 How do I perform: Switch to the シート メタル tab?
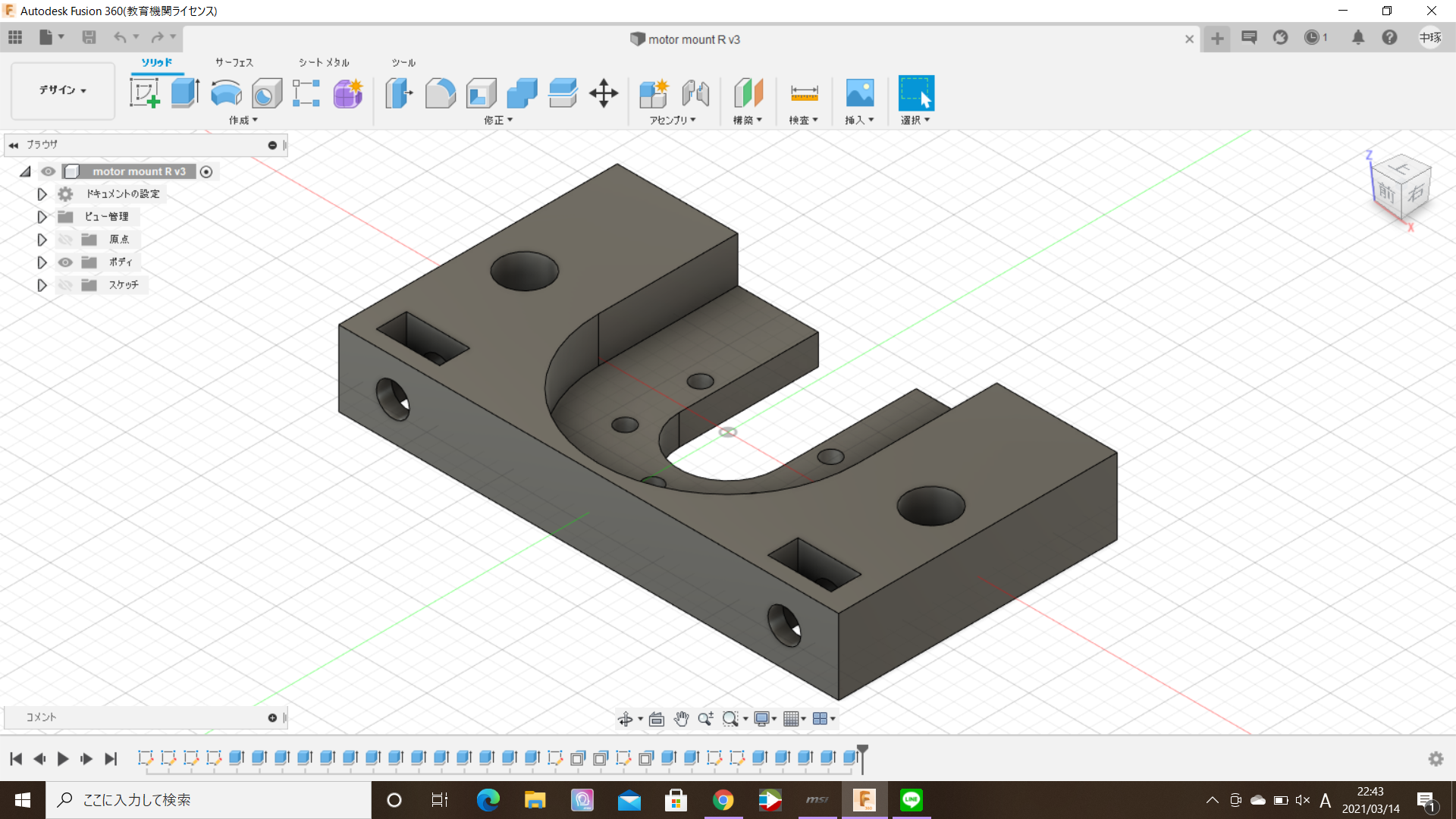tap(324, 62)
